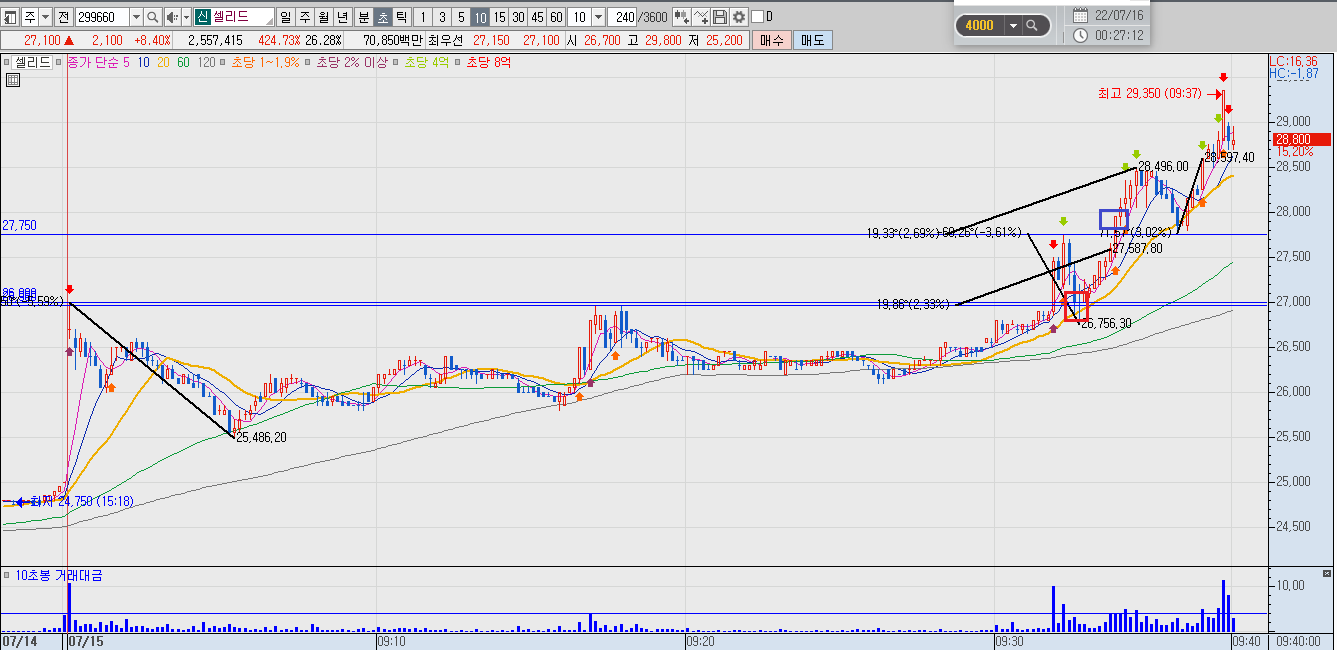Switch to weekly chart 주
This screenshot has height=650, width=1337.
[305, 17]
